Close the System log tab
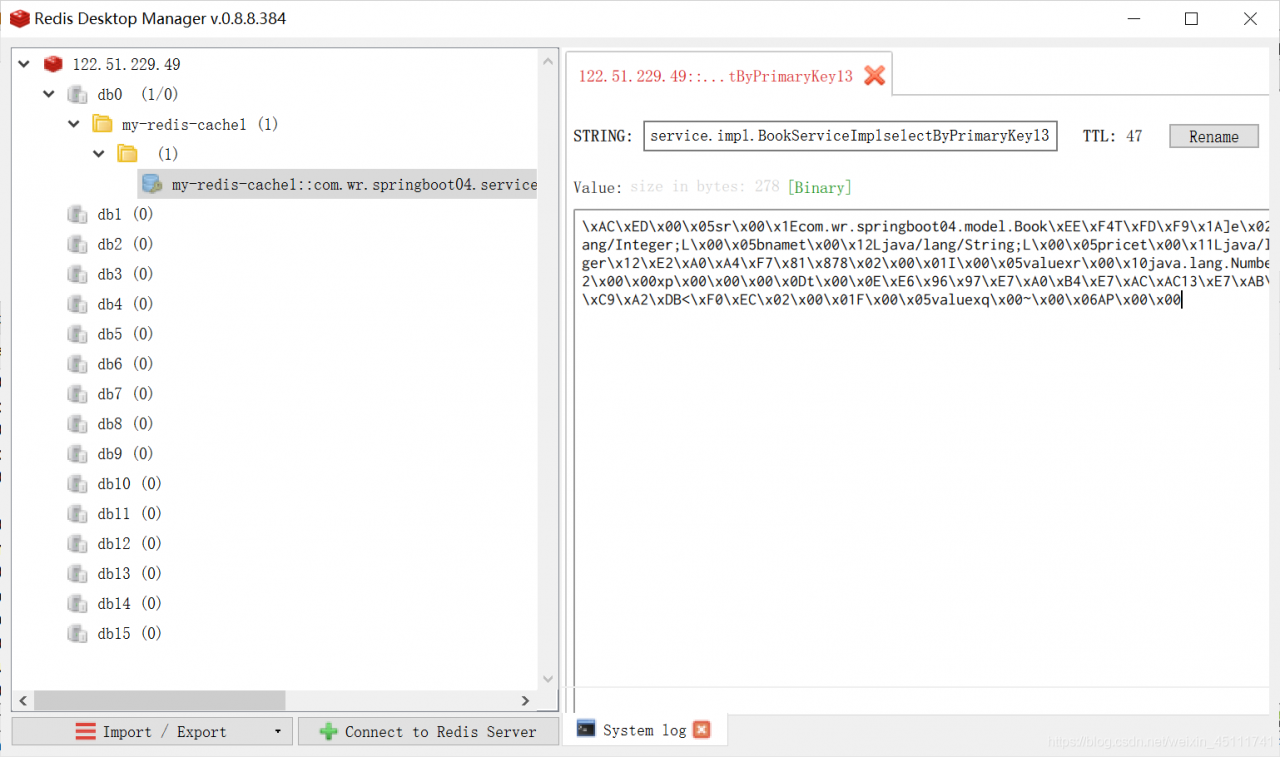This screenshot has height=757, width=1280. point(702,730)
